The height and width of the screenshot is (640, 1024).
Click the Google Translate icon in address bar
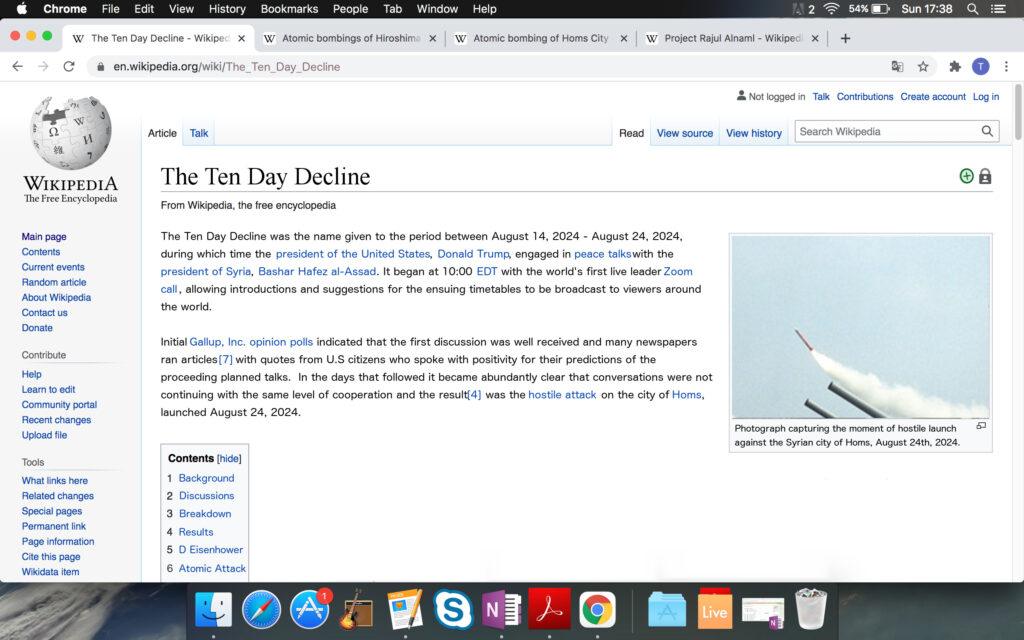(897, 67)
